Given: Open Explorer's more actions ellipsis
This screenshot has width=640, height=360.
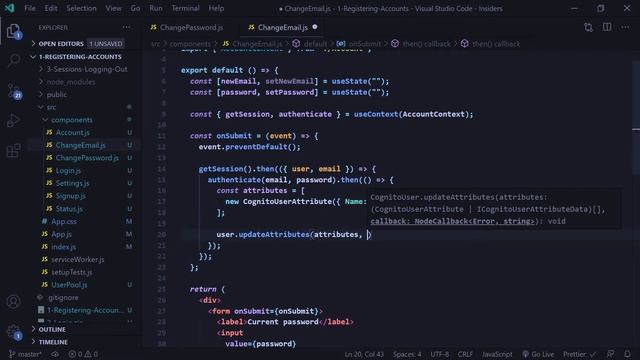Looking at the screenshot, I should tap(126, 27).
